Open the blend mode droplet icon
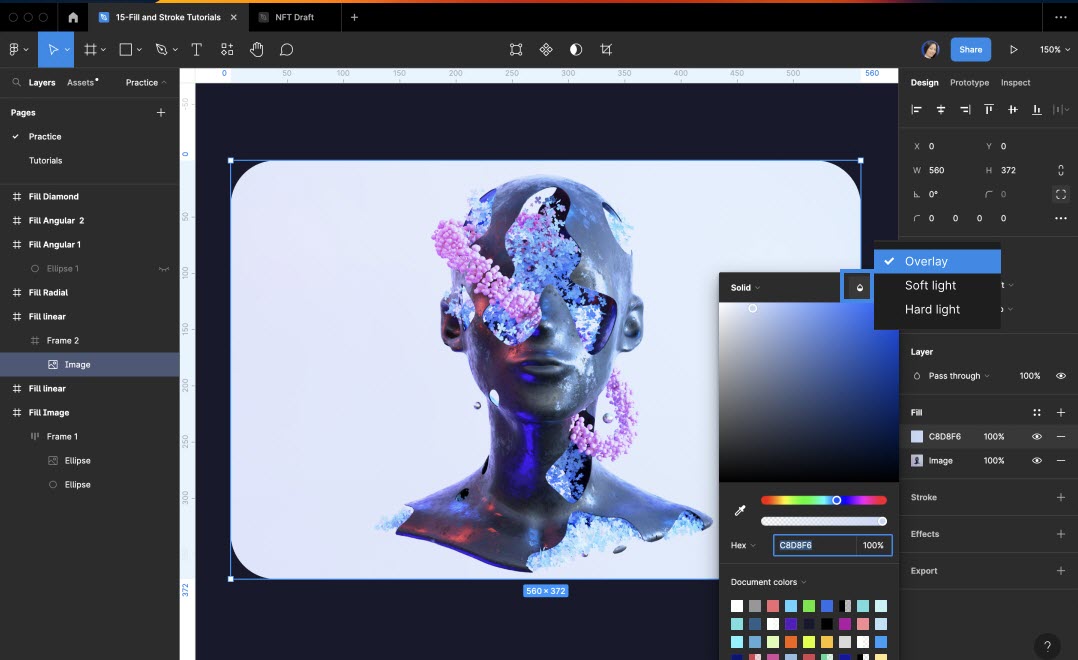Viewport: 1078px width, 660px height. point(859,287)
